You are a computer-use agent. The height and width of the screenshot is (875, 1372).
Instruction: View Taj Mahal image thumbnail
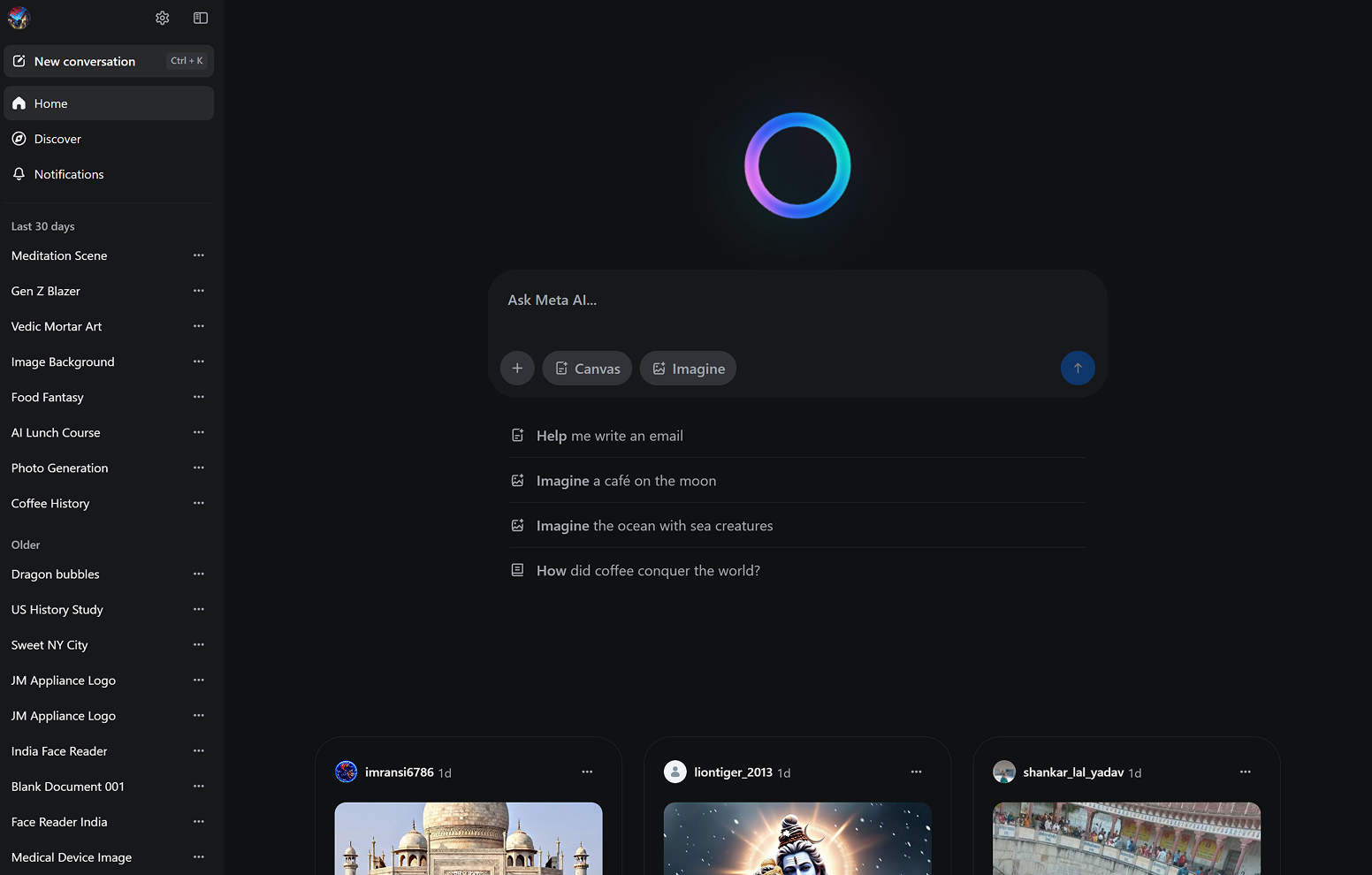(469, 839)
